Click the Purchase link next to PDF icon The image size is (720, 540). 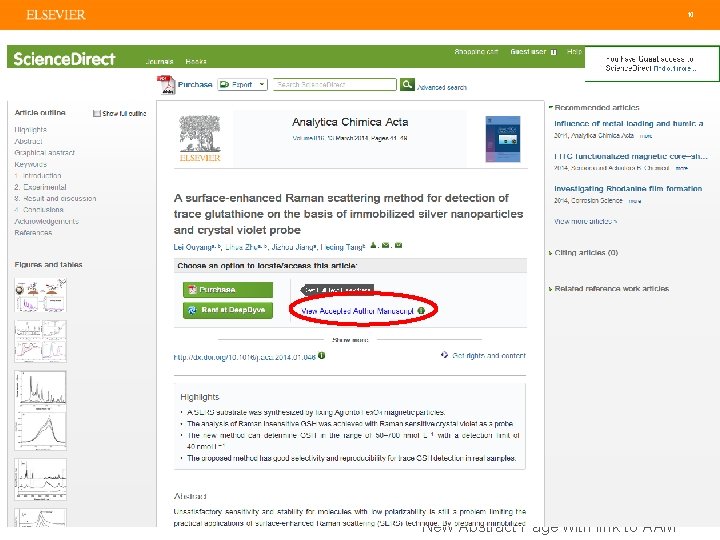pos(195,84)
